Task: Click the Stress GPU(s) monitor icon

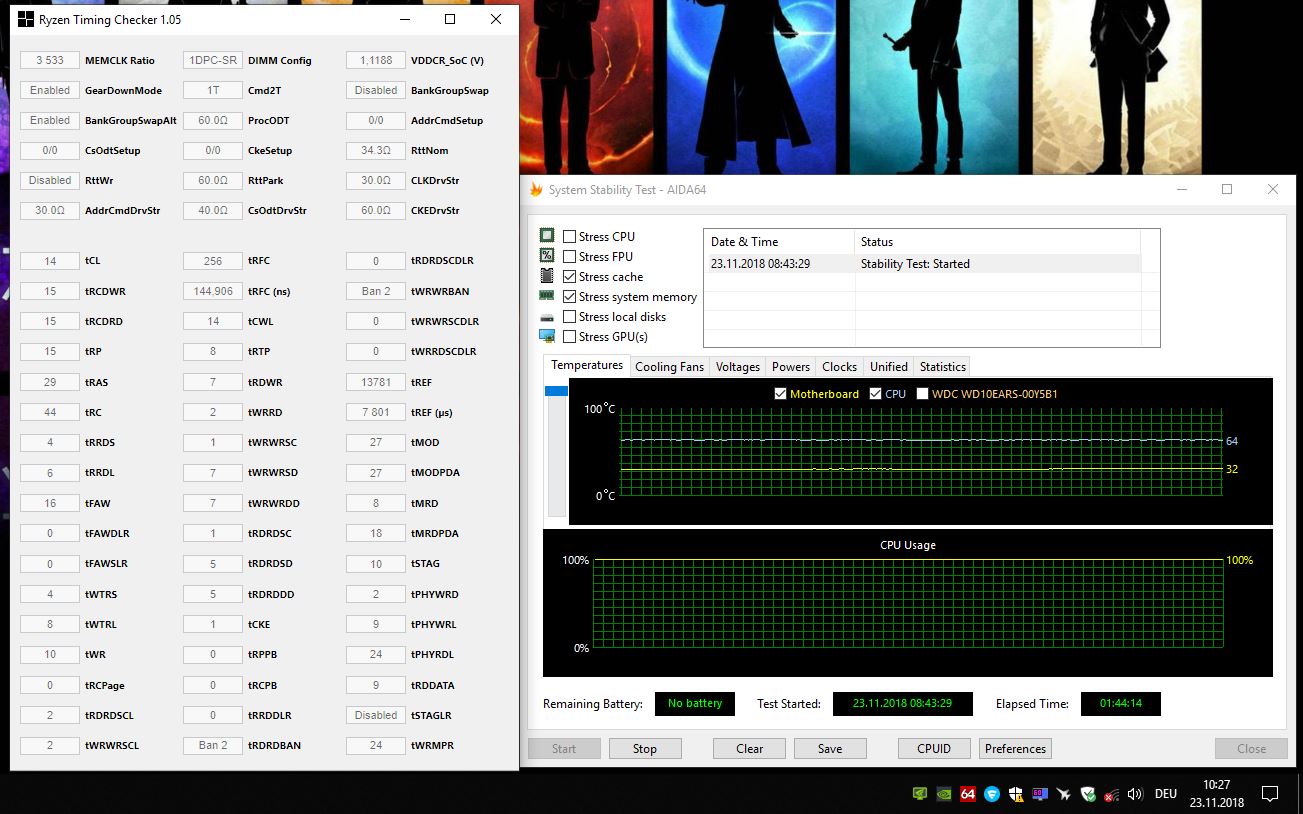Action: [x=547, y=336]
